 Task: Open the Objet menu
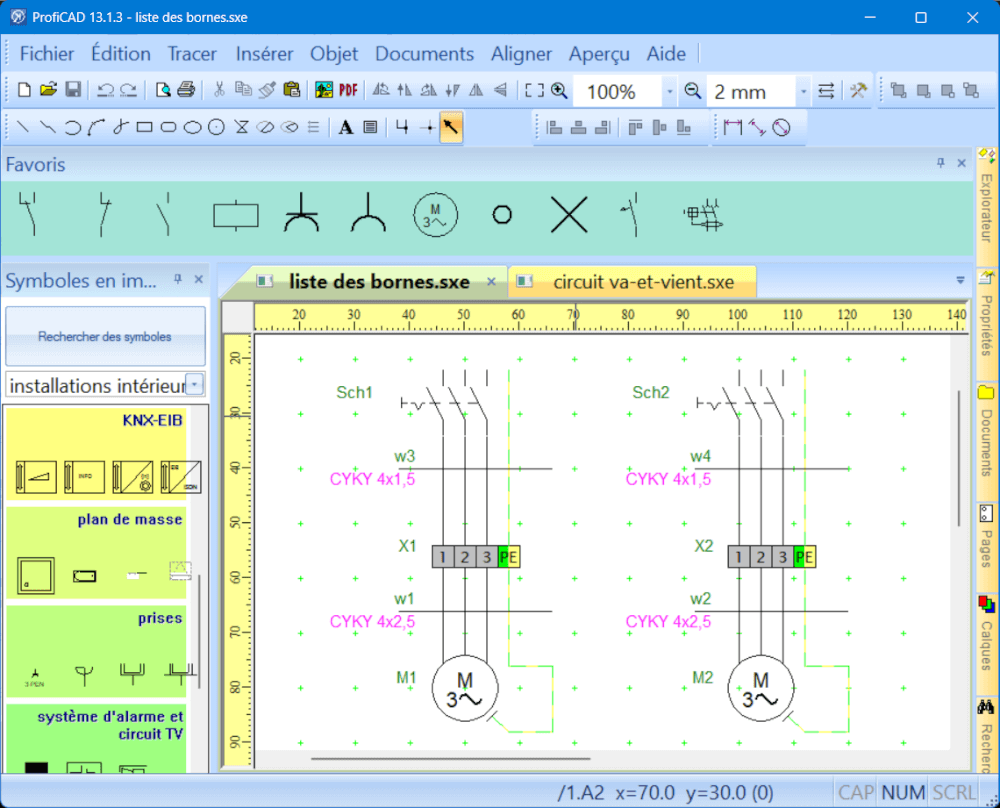334,54
